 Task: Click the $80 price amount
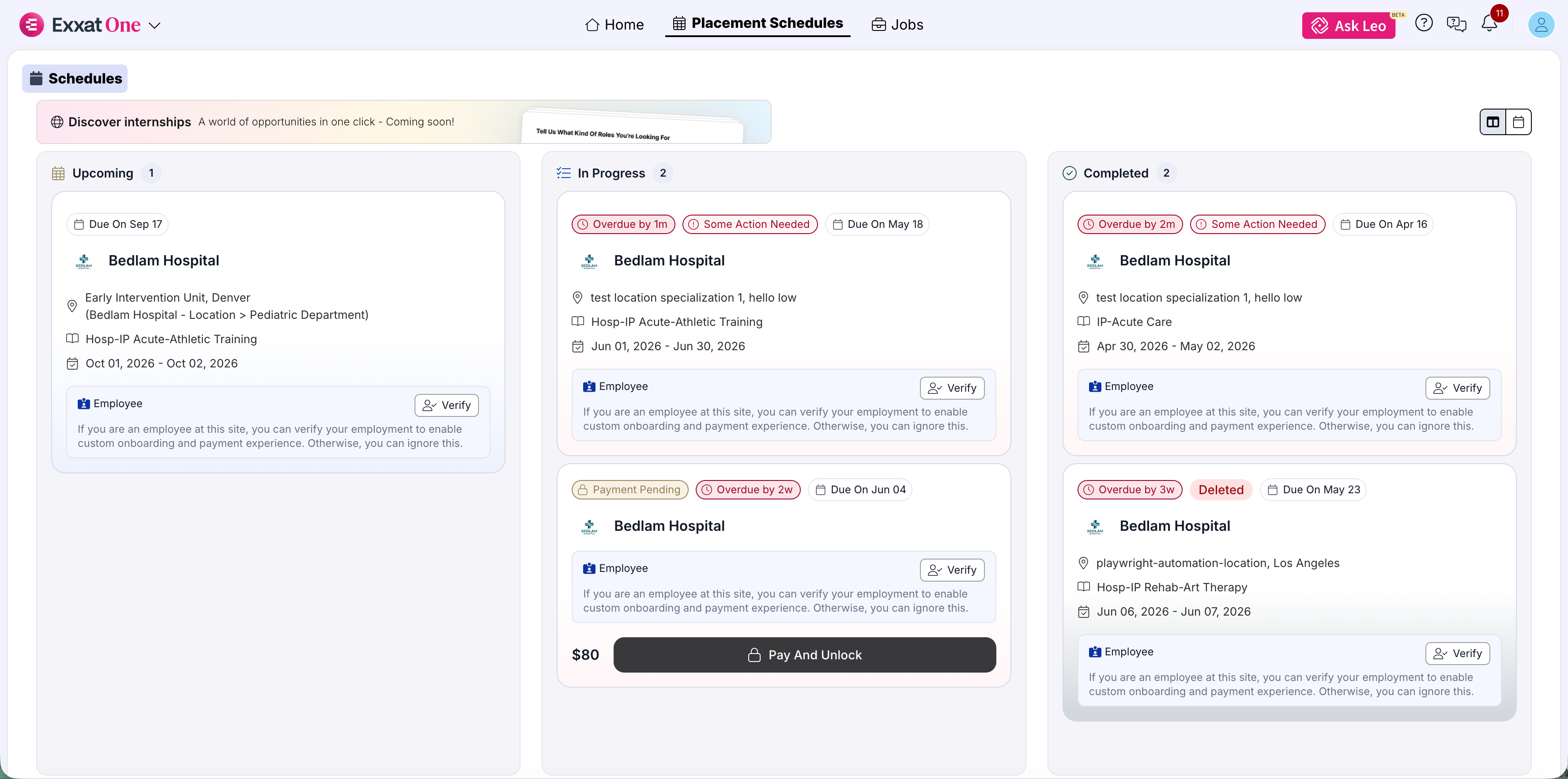click(x=585, y=655)
